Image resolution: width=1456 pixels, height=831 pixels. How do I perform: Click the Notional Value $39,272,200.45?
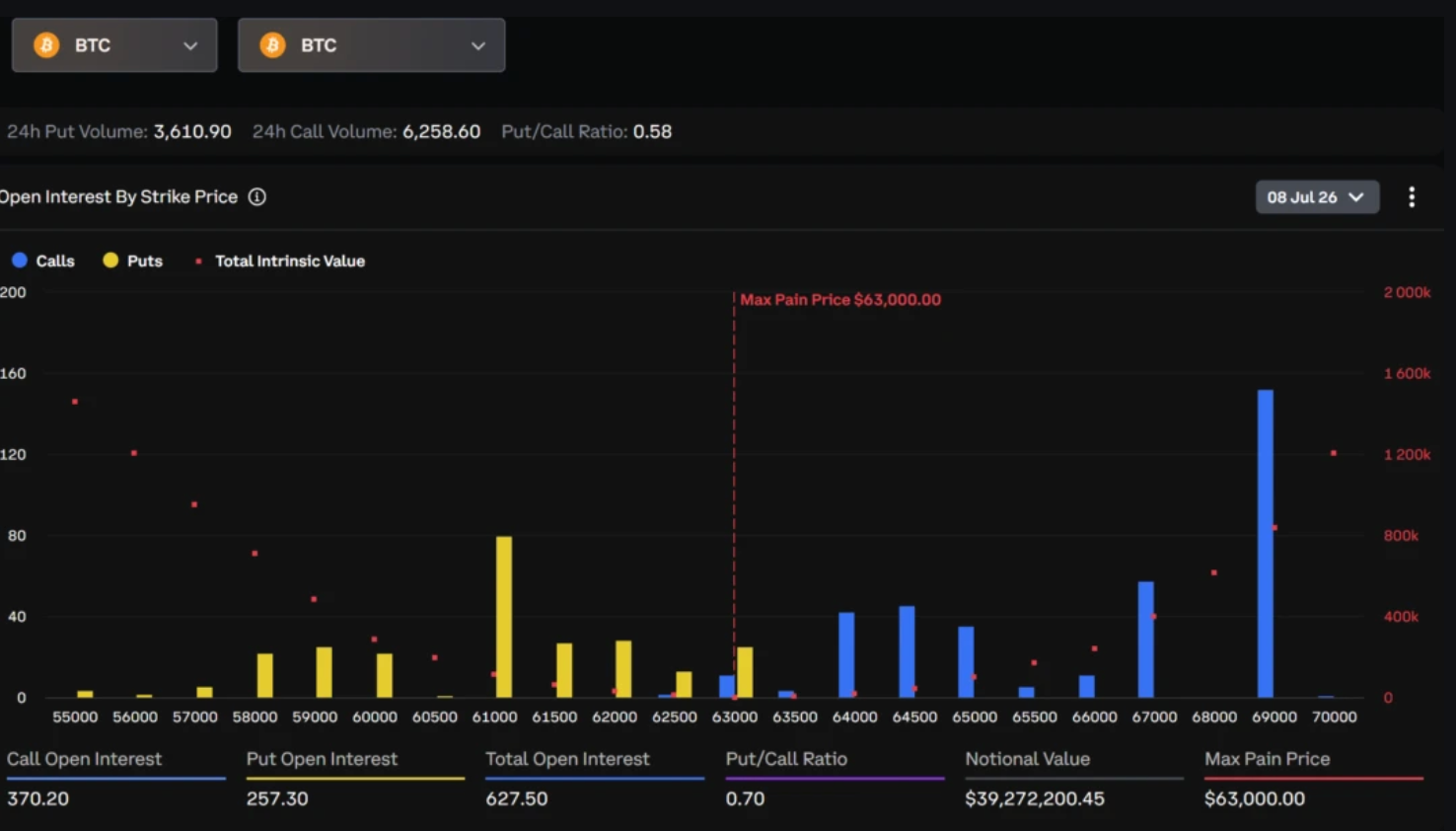click(1035, 798)
